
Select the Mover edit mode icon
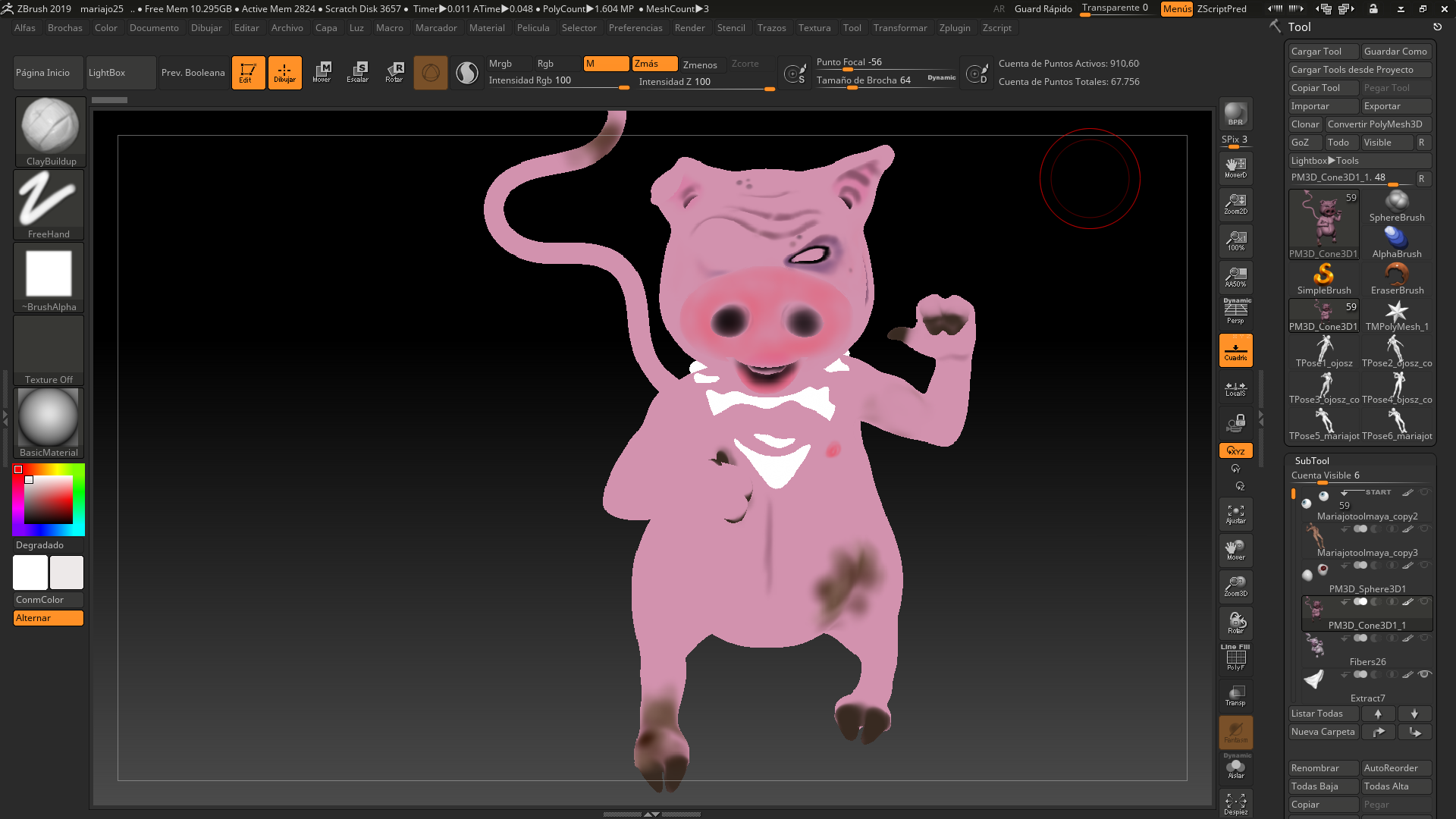click(322, 72)
